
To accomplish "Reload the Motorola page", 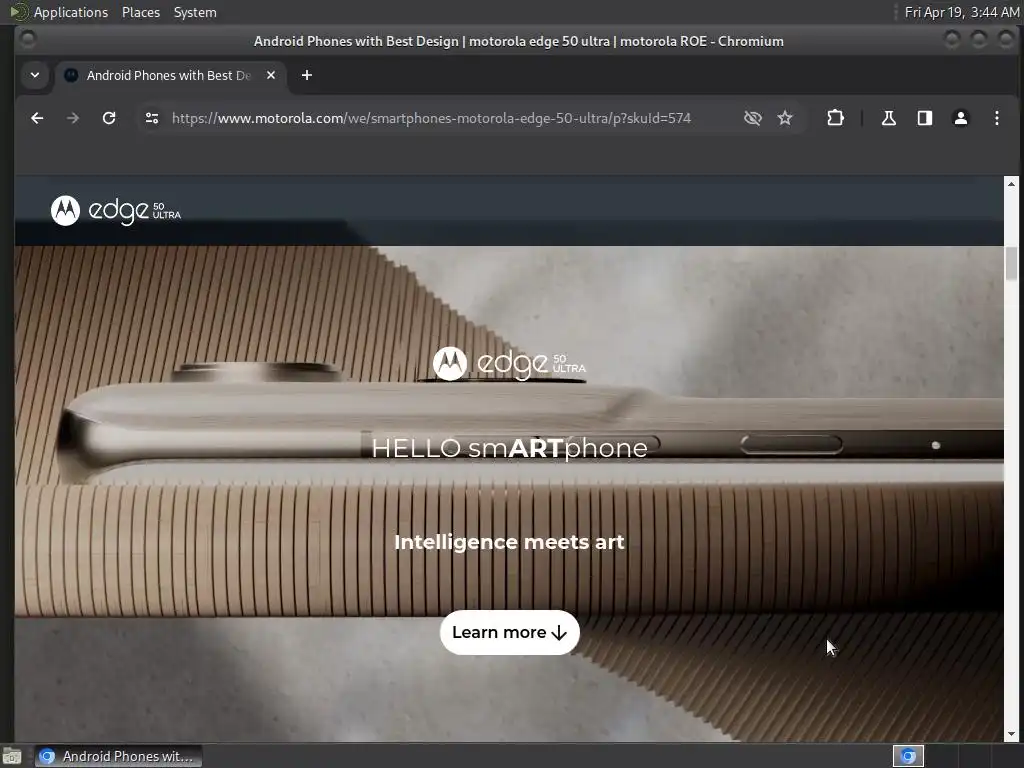I will pyautogui.click(x=109, y=118).
